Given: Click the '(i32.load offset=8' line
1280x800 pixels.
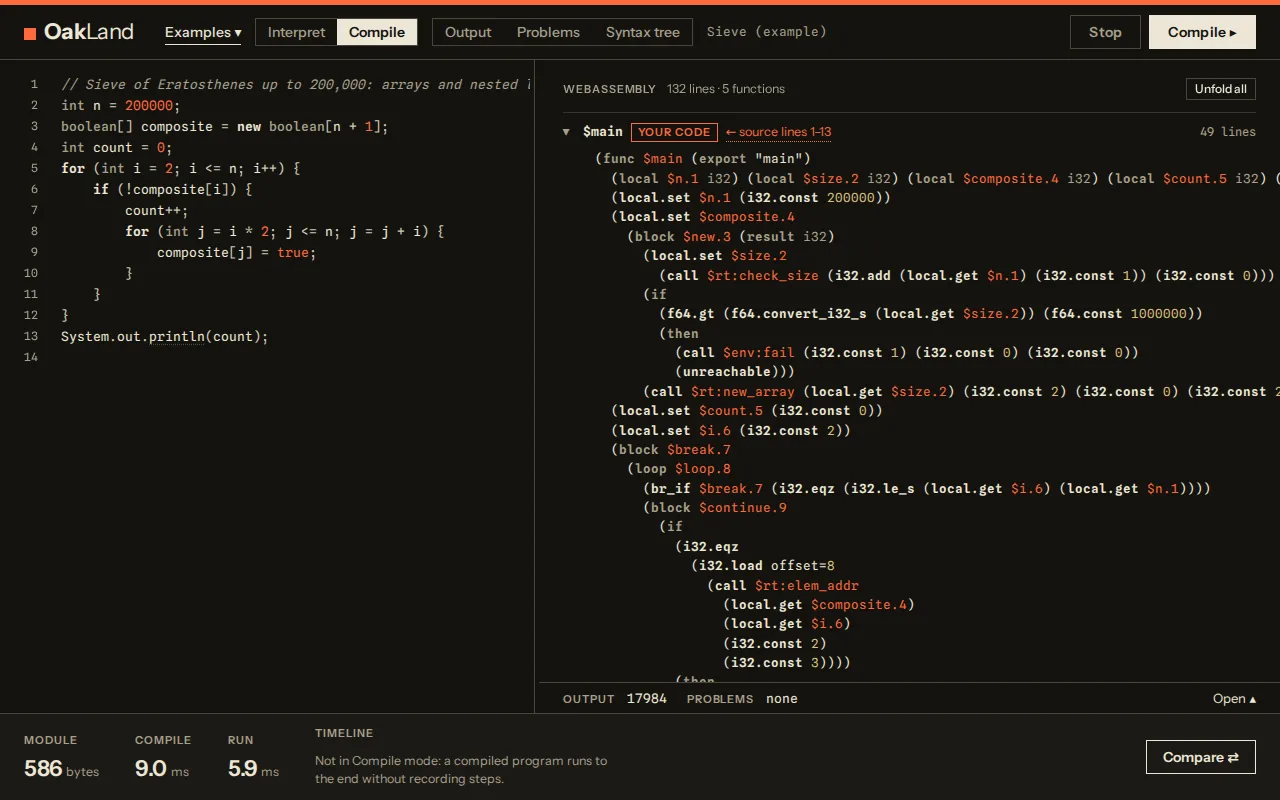Looking at the screenshot, I should click(x=763, y=565).
